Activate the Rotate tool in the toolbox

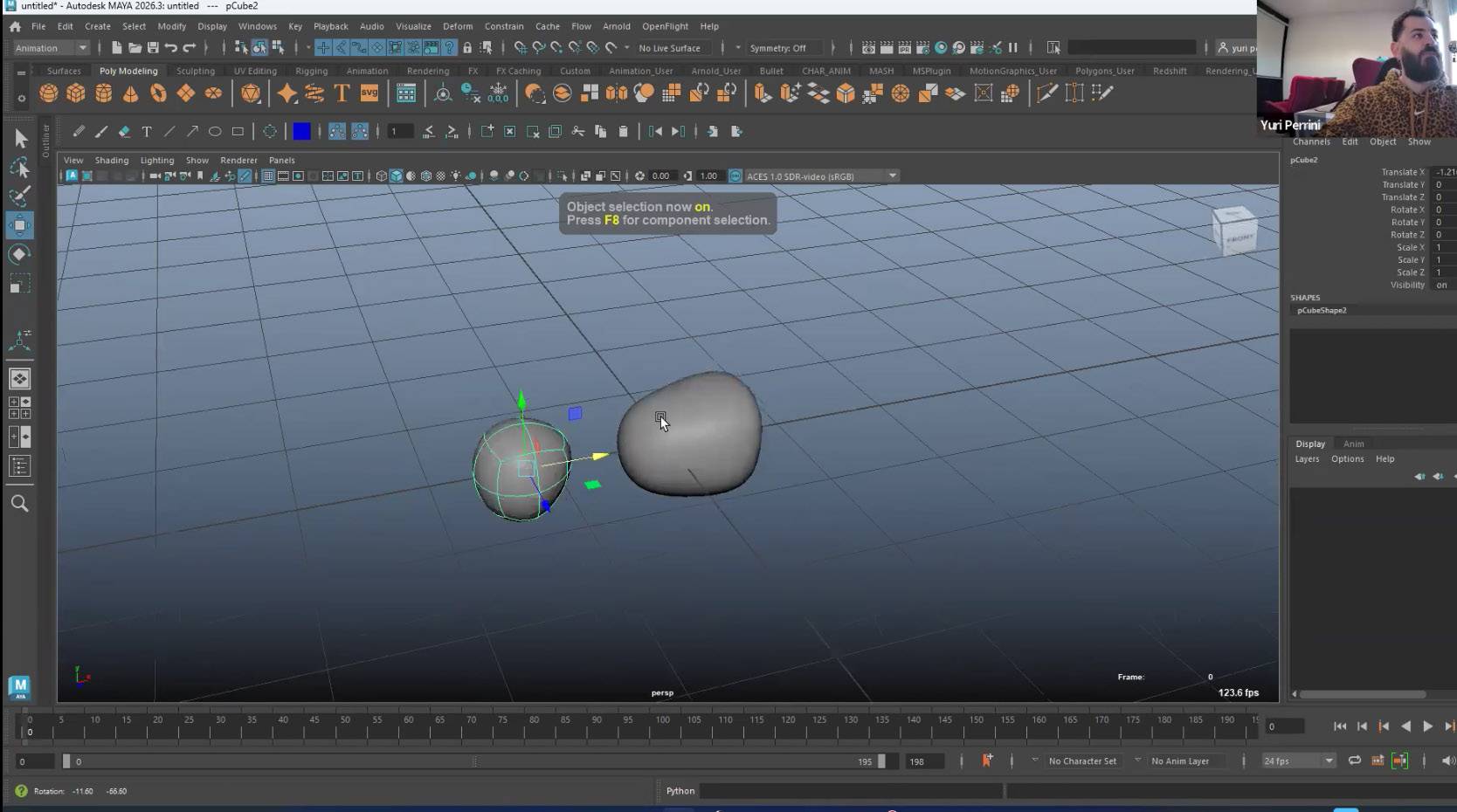pos(19,254)
